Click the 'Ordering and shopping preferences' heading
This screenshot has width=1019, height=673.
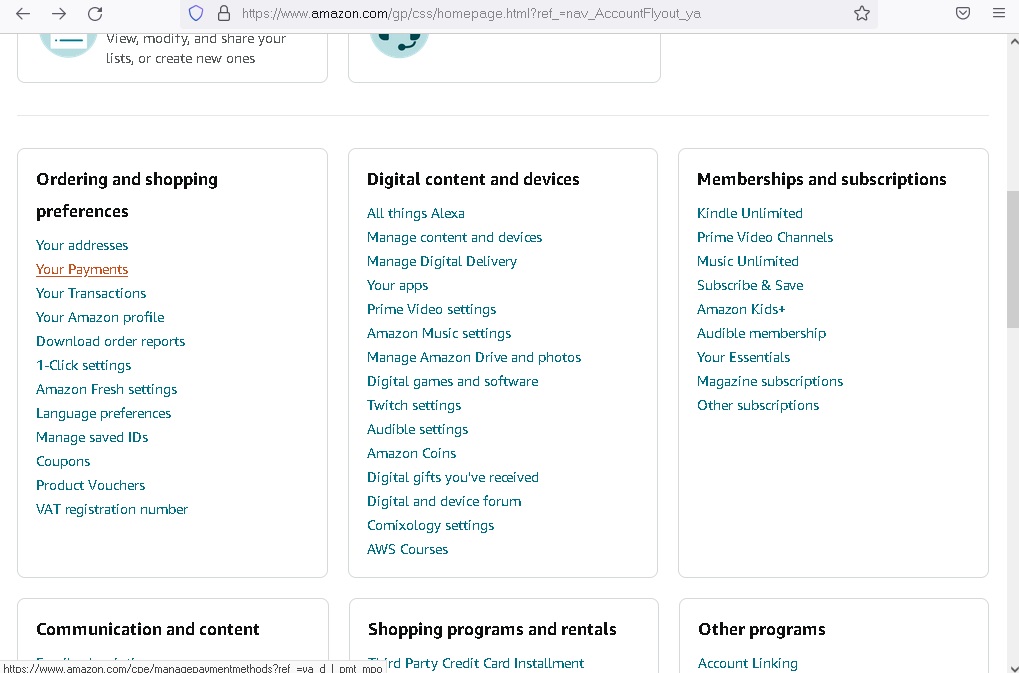click(x=127, y=196)
